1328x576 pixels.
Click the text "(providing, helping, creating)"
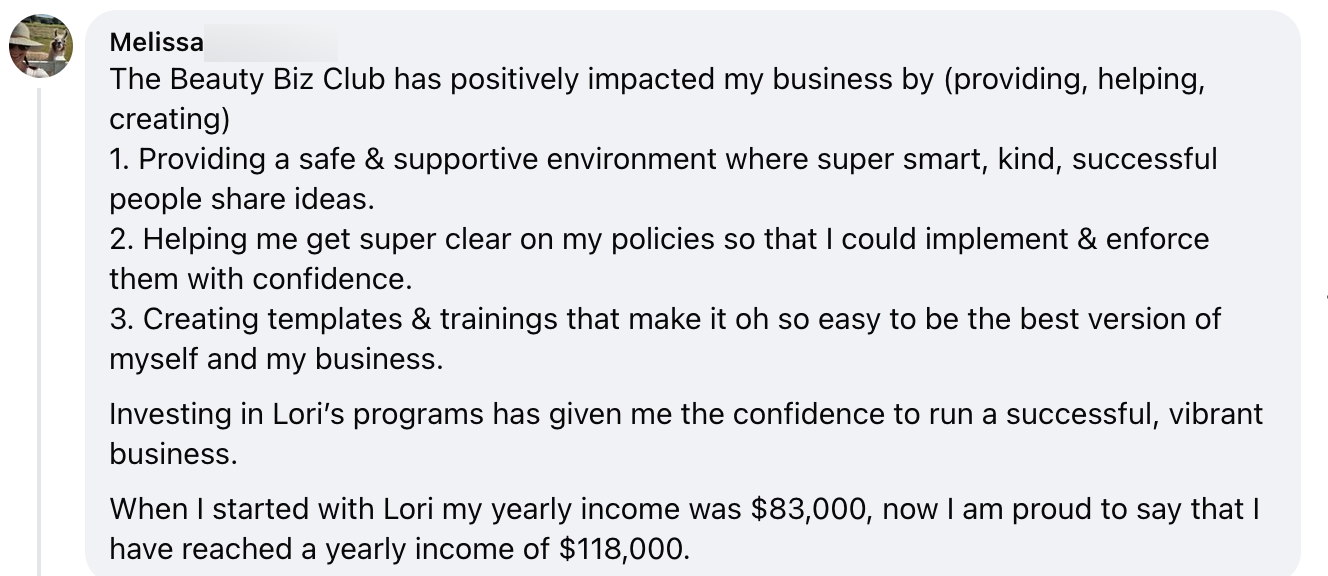point(1076,79)
